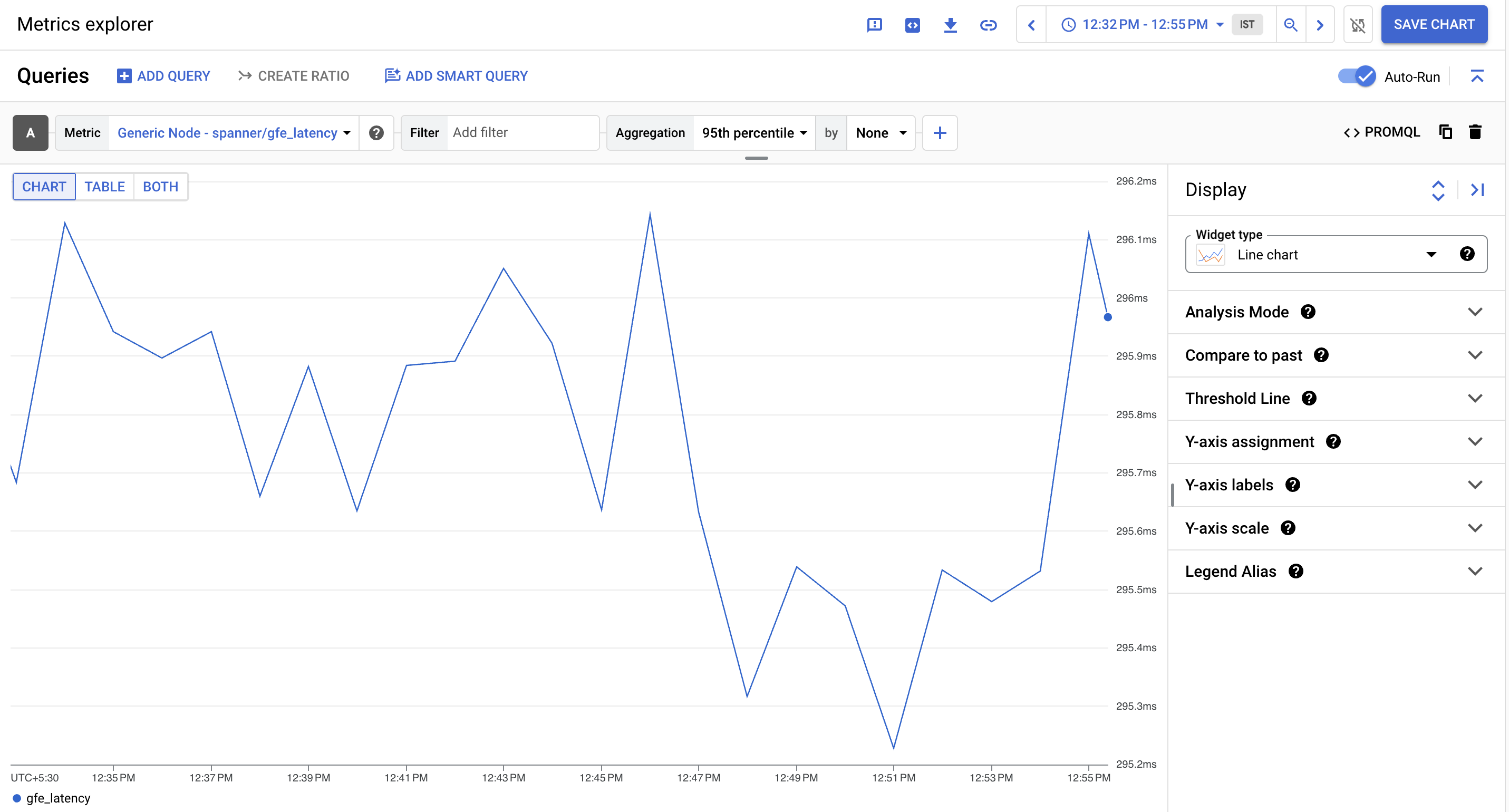Select the BOTH tab view

pyautogui.click(x=160, y=187)
